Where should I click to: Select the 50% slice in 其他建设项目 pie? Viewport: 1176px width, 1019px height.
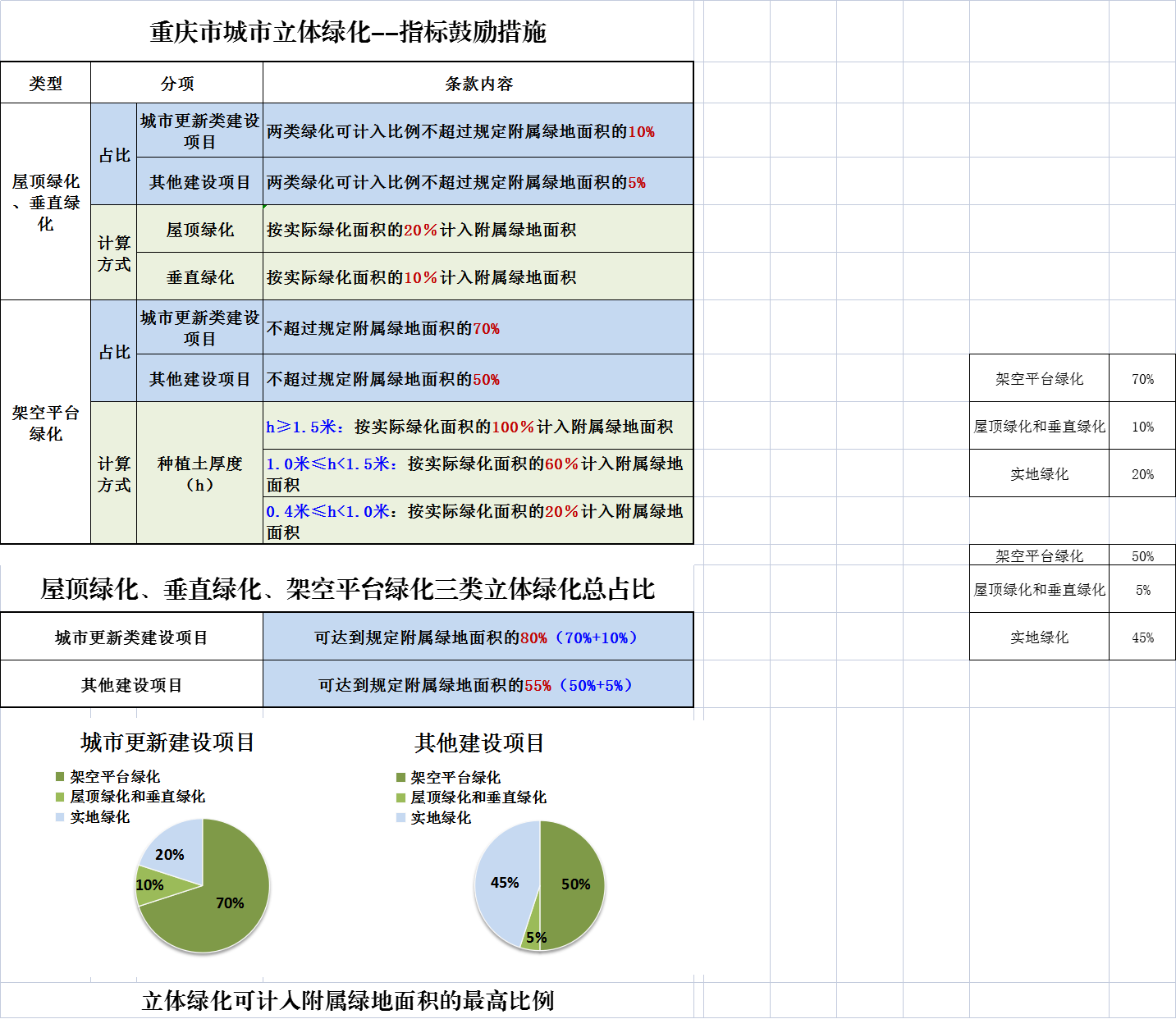pyautogui.click(x=573, y=884)
